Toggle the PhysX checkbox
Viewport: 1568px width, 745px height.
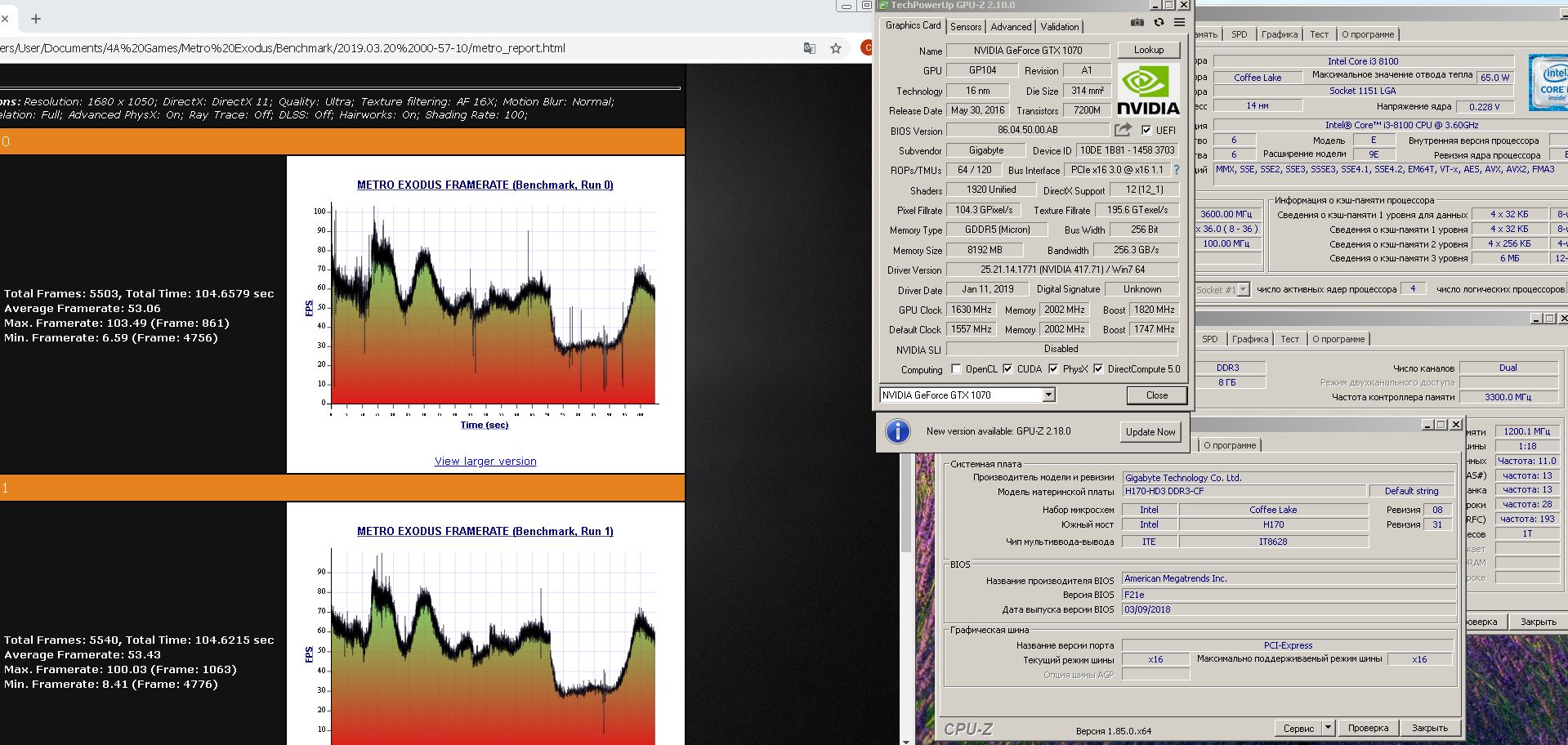[1053, 369]
